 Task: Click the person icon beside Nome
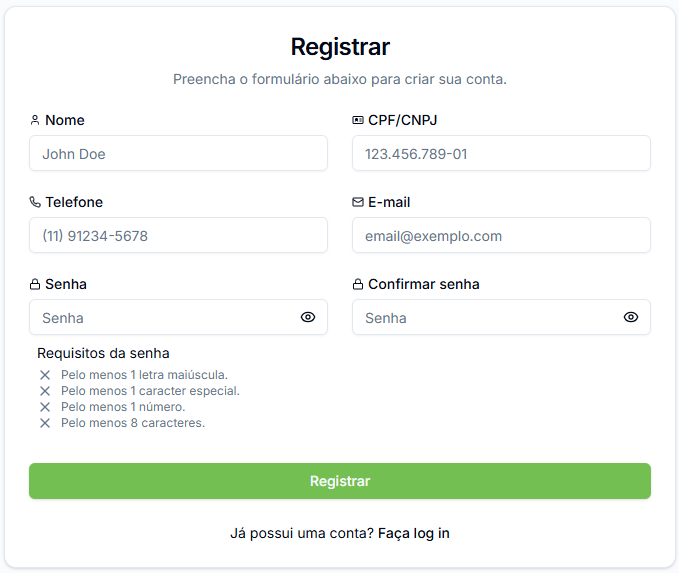click(35, 120)
